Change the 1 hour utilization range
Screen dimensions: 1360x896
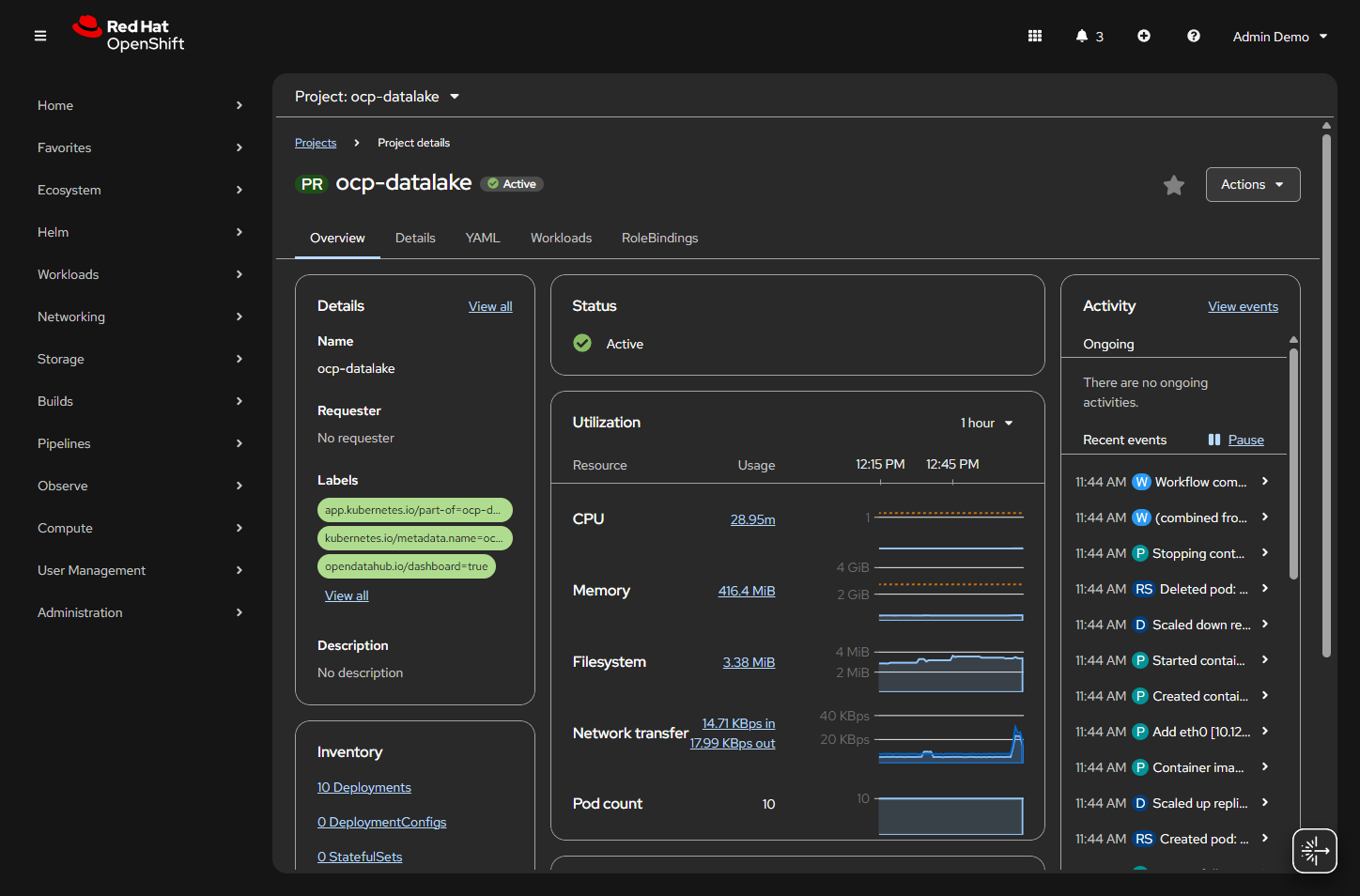click(986, 424)
